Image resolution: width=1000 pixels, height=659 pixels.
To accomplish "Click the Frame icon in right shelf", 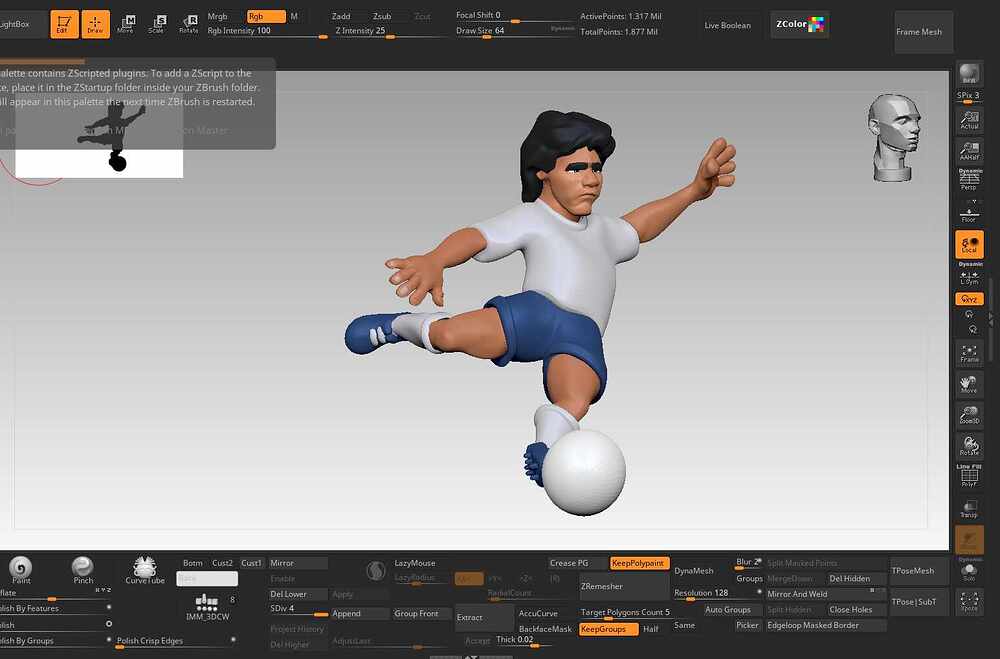I will click(x=969, y=353).
